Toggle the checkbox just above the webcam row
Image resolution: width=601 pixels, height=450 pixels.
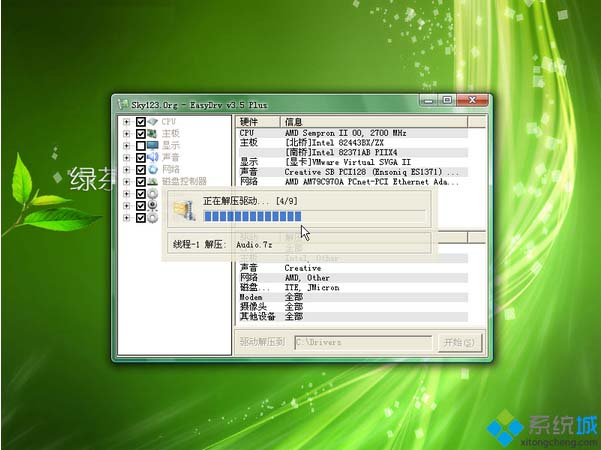141,194
